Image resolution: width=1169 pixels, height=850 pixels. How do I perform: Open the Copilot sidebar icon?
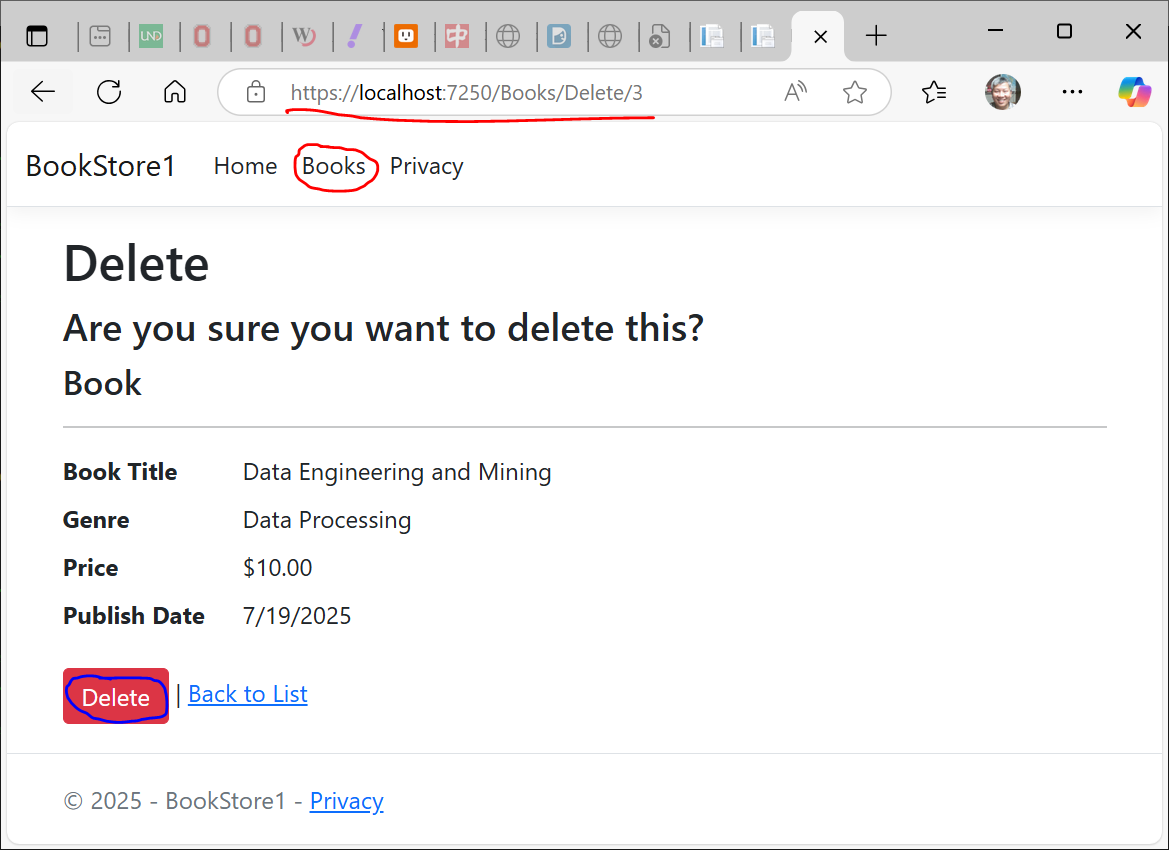(1134, 92)
